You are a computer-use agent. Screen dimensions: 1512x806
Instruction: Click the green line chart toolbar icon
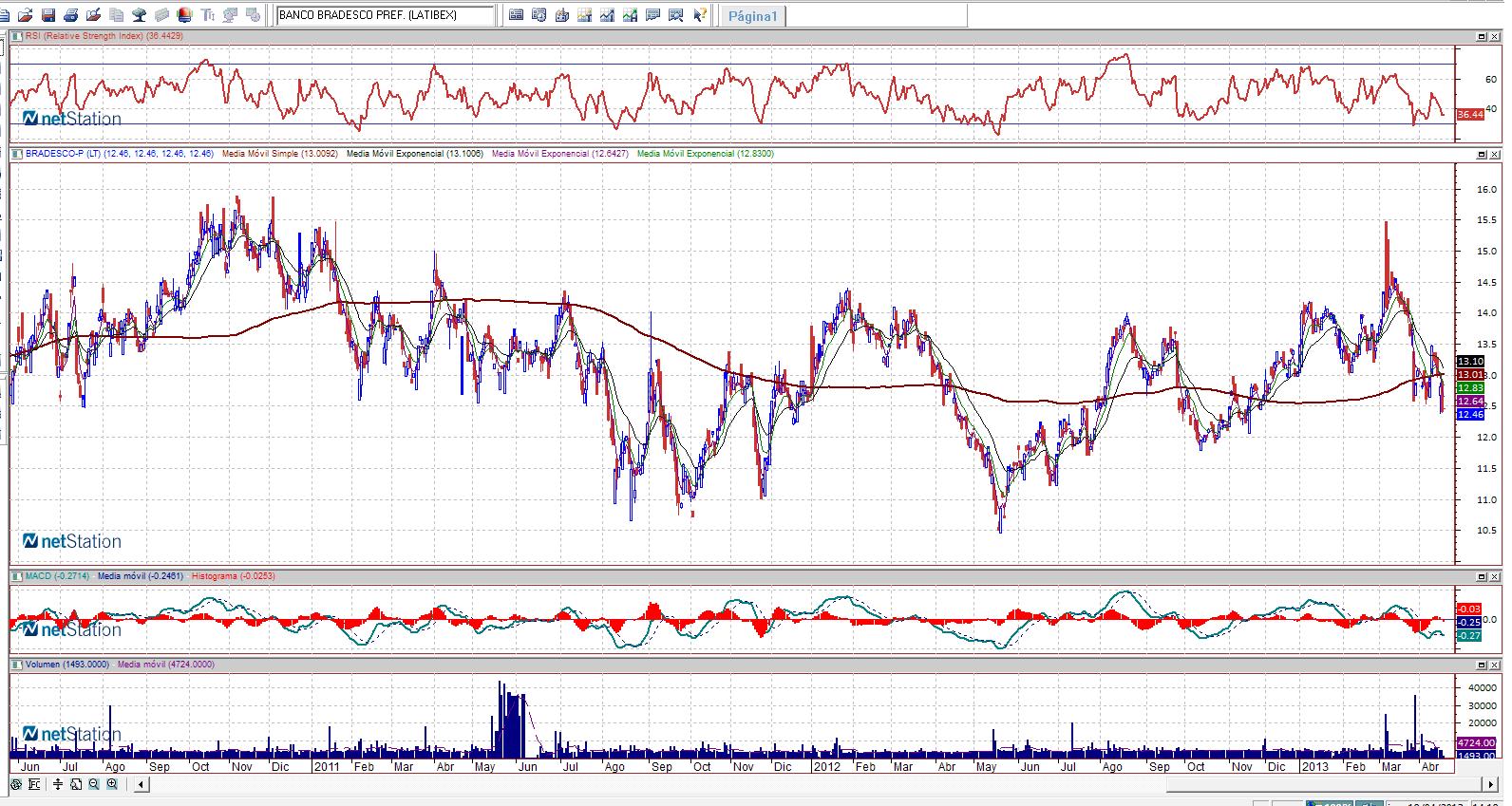630,15
